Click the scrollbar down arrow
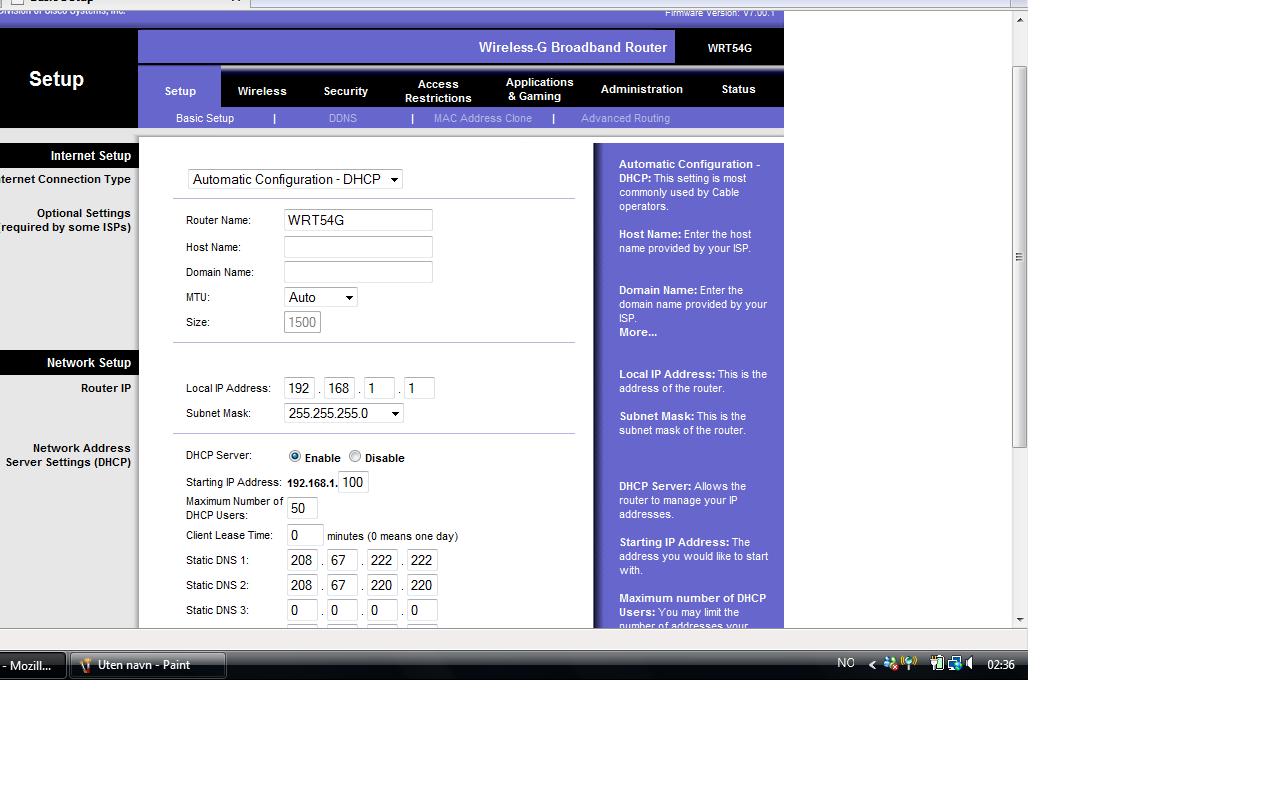 [x=1019, y=619]
